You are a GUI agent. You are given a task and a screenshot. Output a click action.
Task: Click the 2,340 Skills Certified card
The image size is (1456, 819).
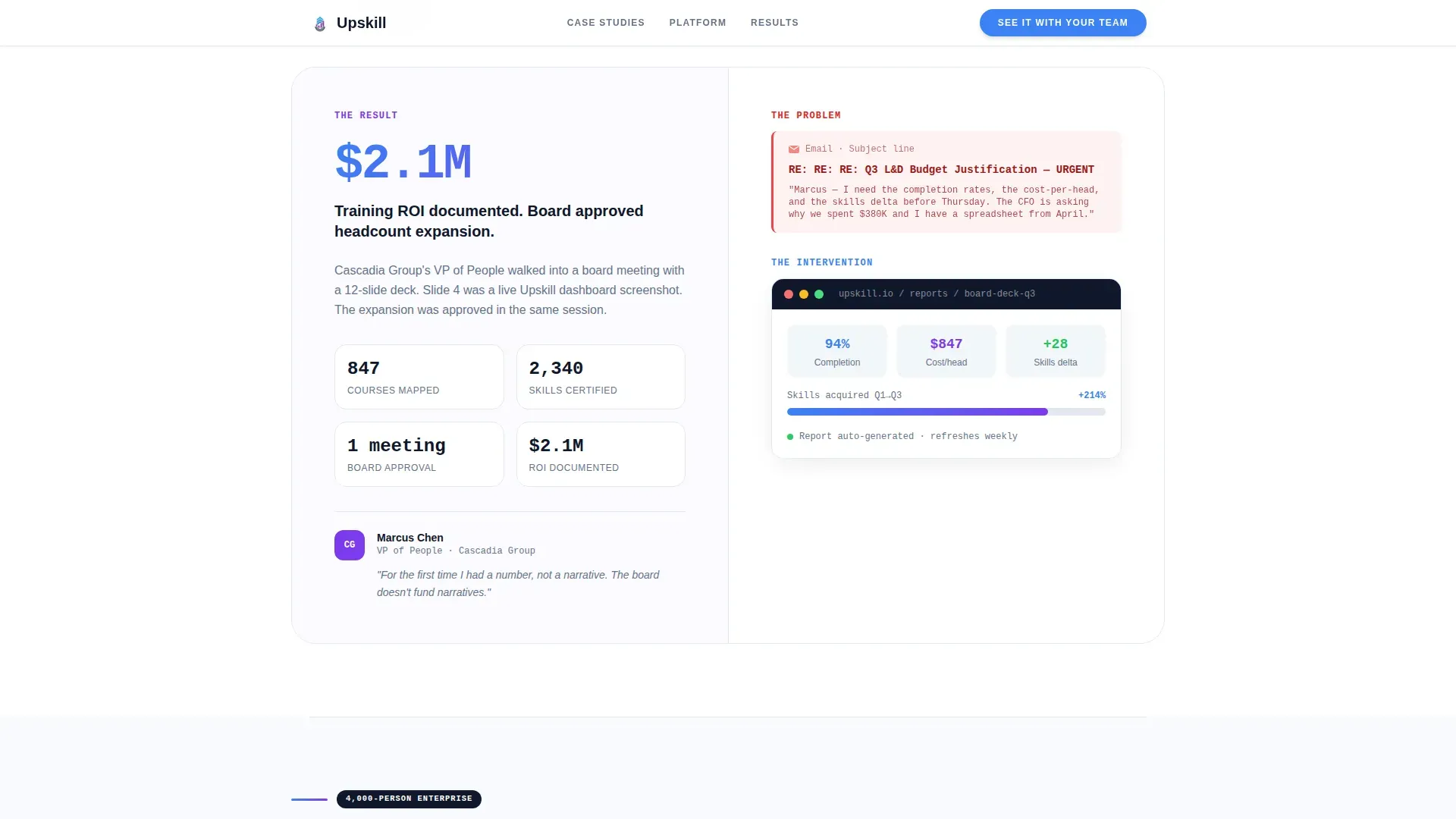pos(601,377)
